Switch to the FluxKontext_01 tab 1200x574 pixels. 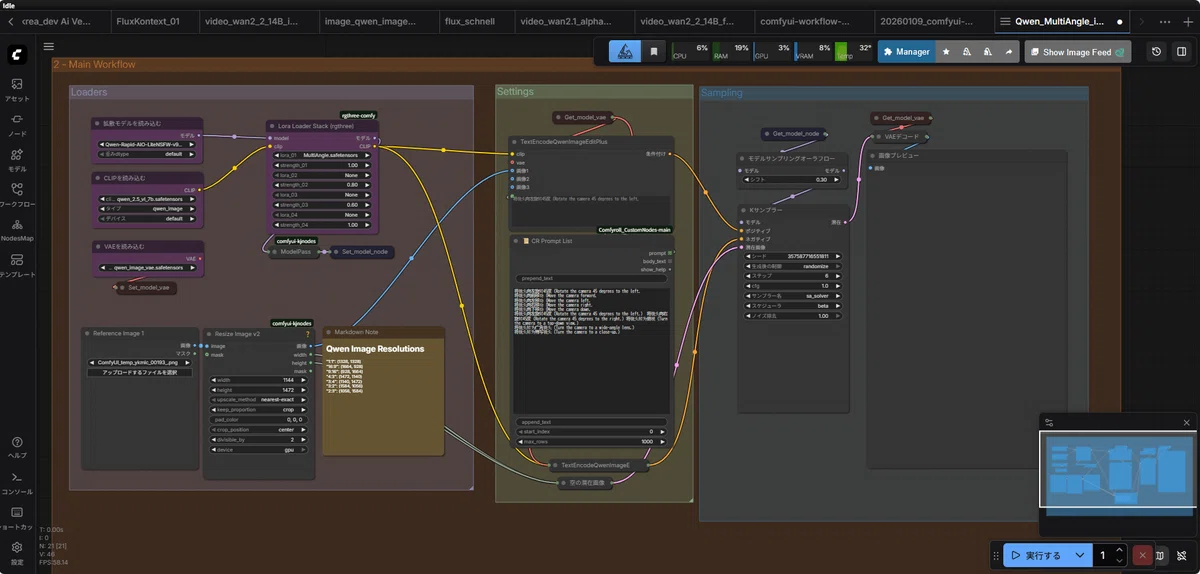point(148,20)
